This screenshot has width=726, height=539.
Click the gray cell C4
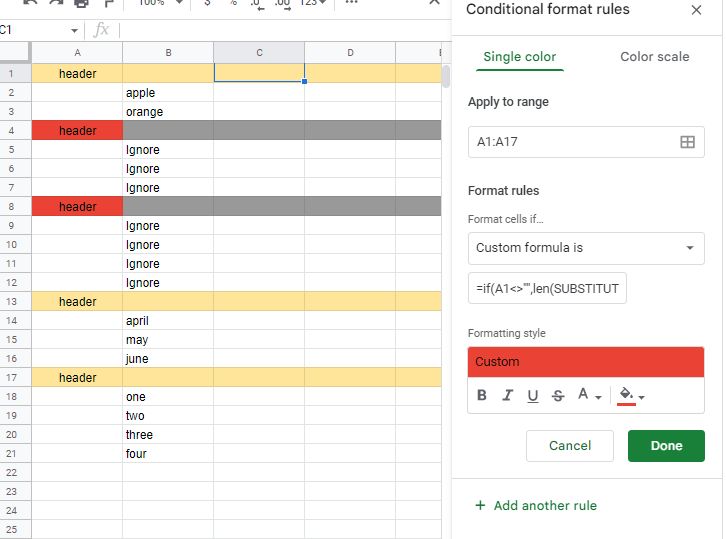259,130
